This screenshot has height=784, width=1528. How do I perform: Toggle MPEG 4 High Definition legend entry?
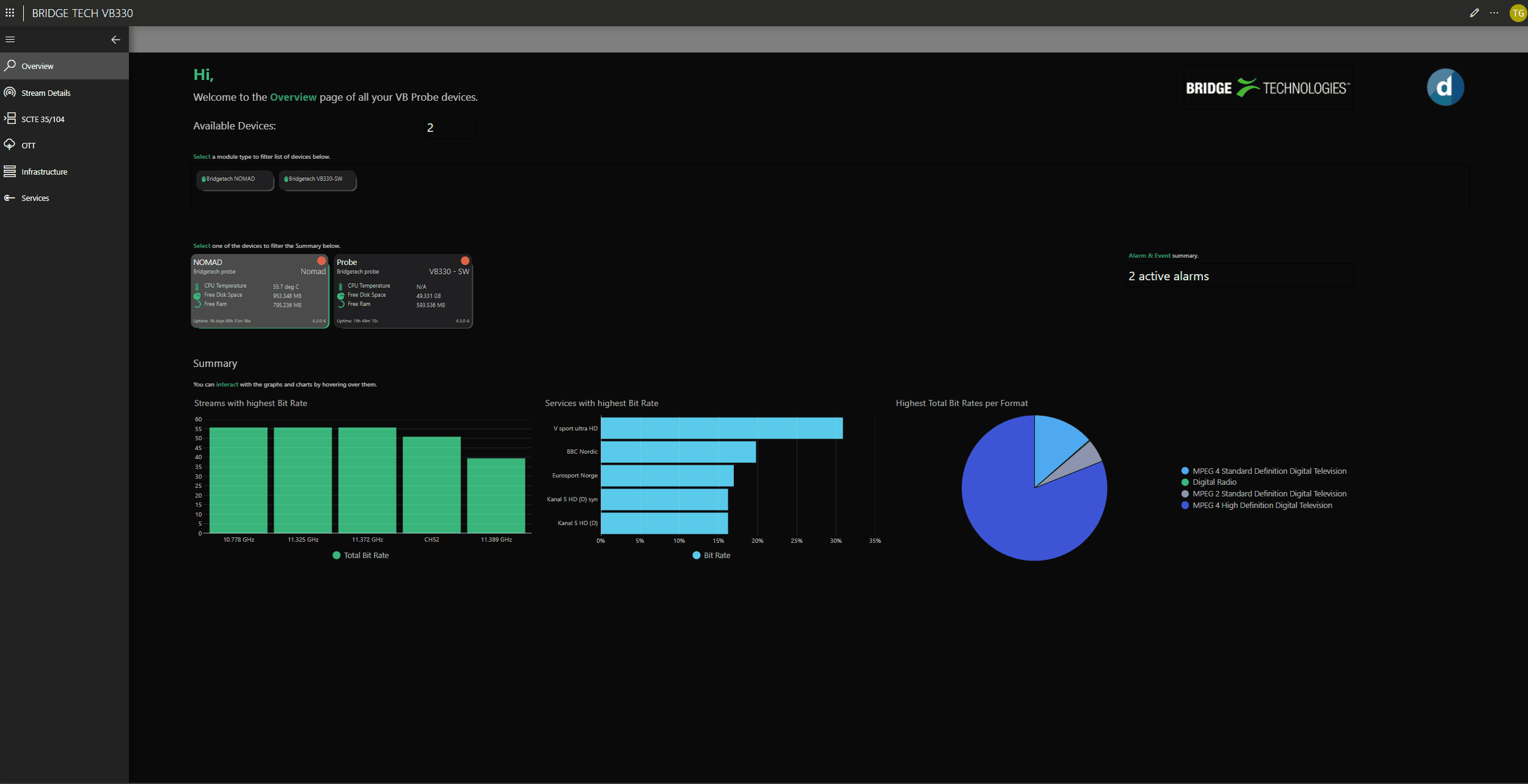(1256, 505)
